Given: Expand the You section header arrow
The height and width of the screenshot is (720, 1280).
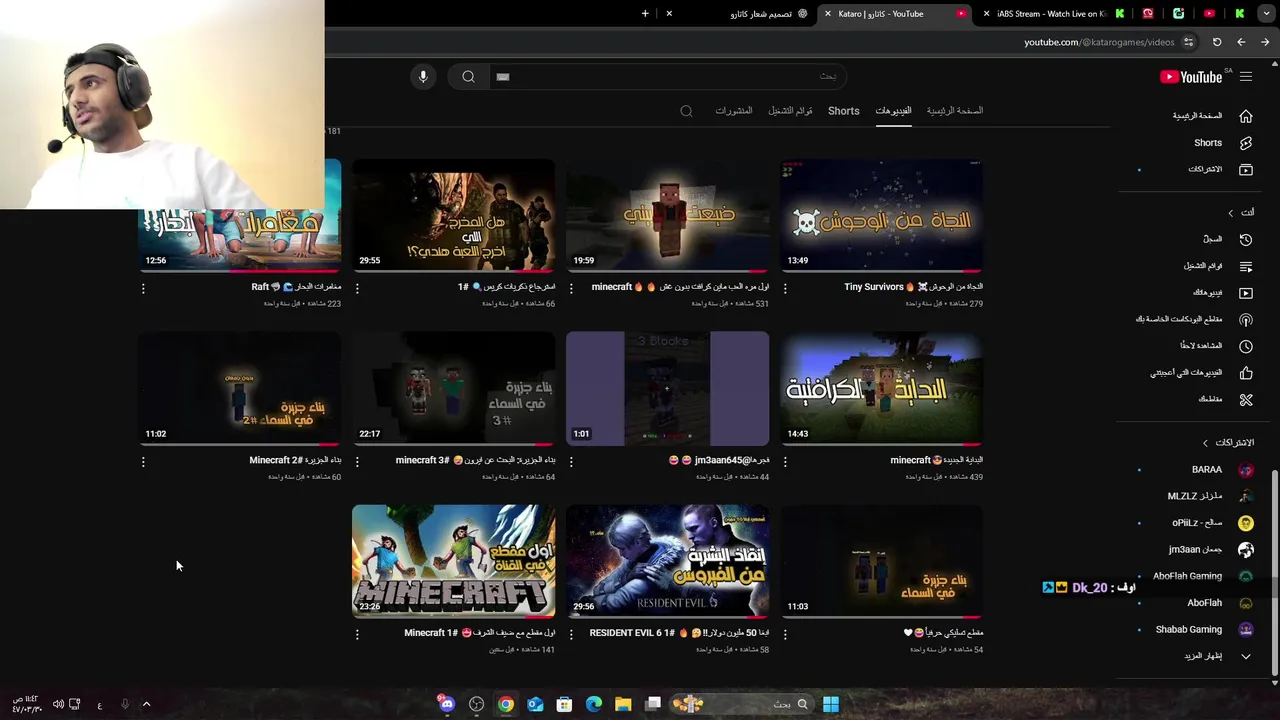Looking at the screenshot, I should [x=1231, y=213].
